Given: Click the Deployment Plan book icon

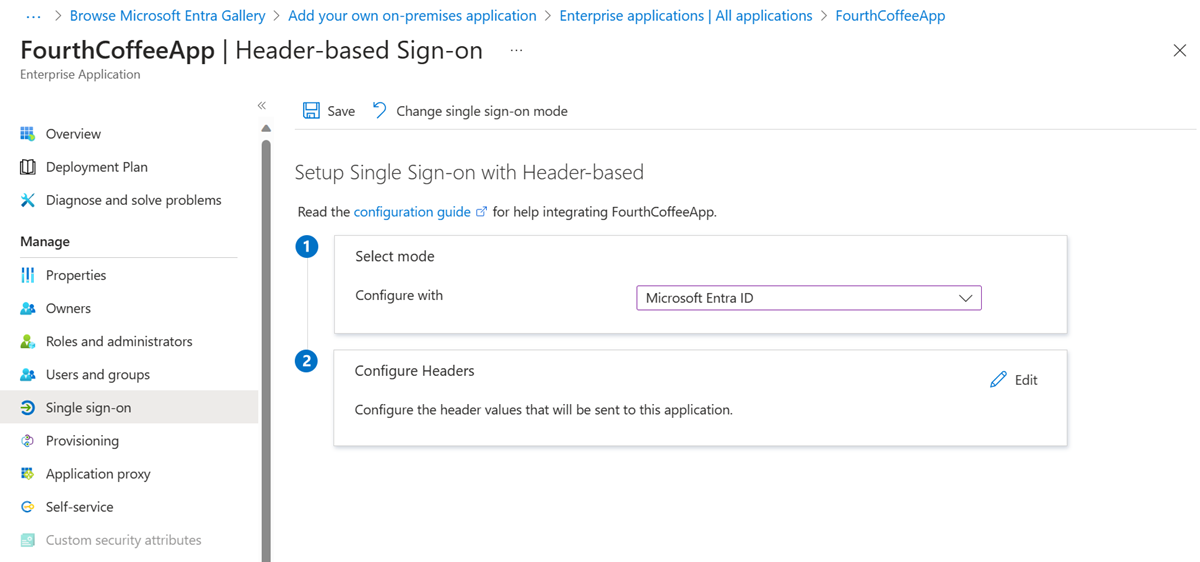Looking at the screenshot, I should click(x=28, y=167).
